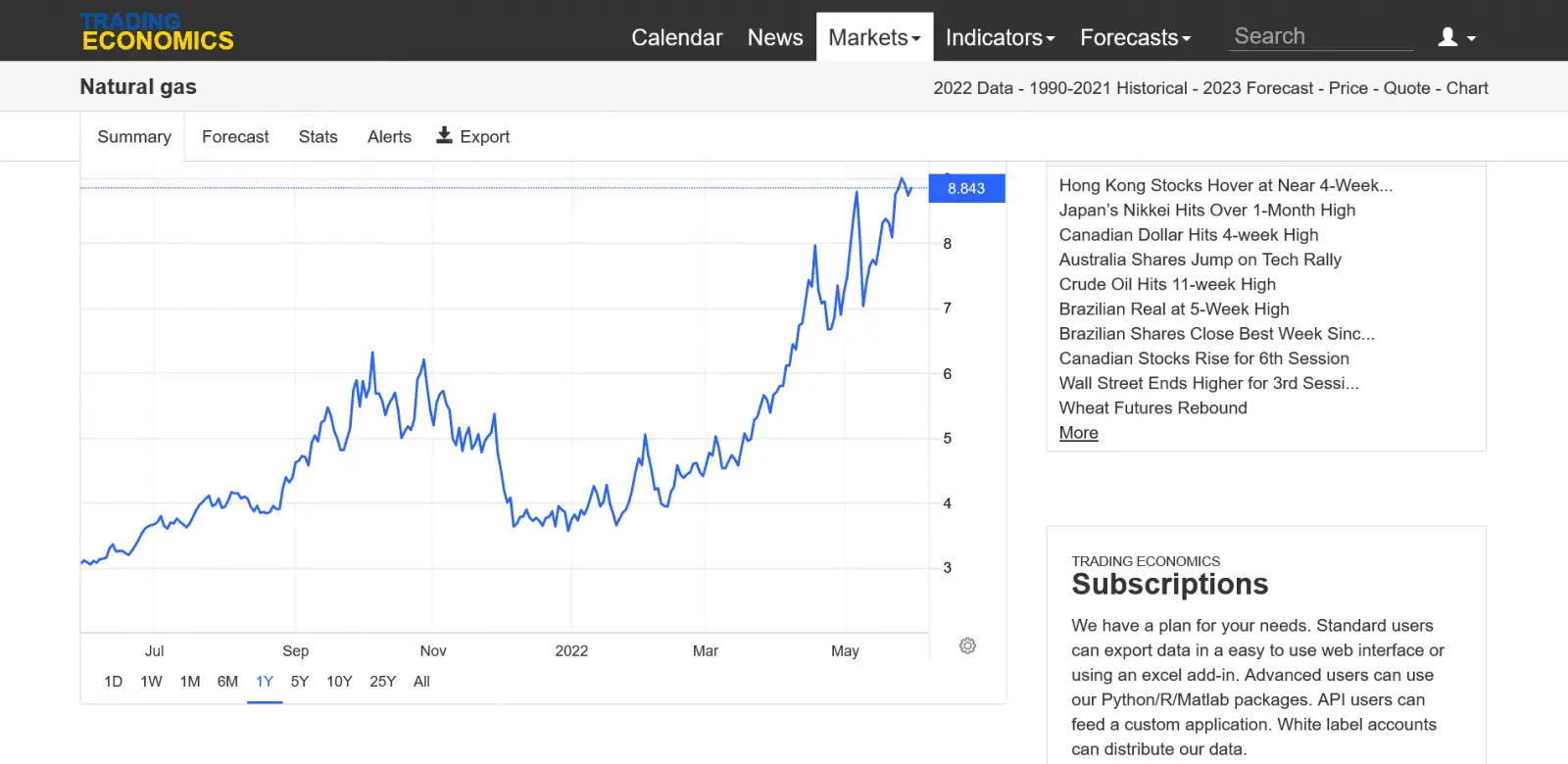
Task: Select the All time range option
Action: [x=421, y=682]
